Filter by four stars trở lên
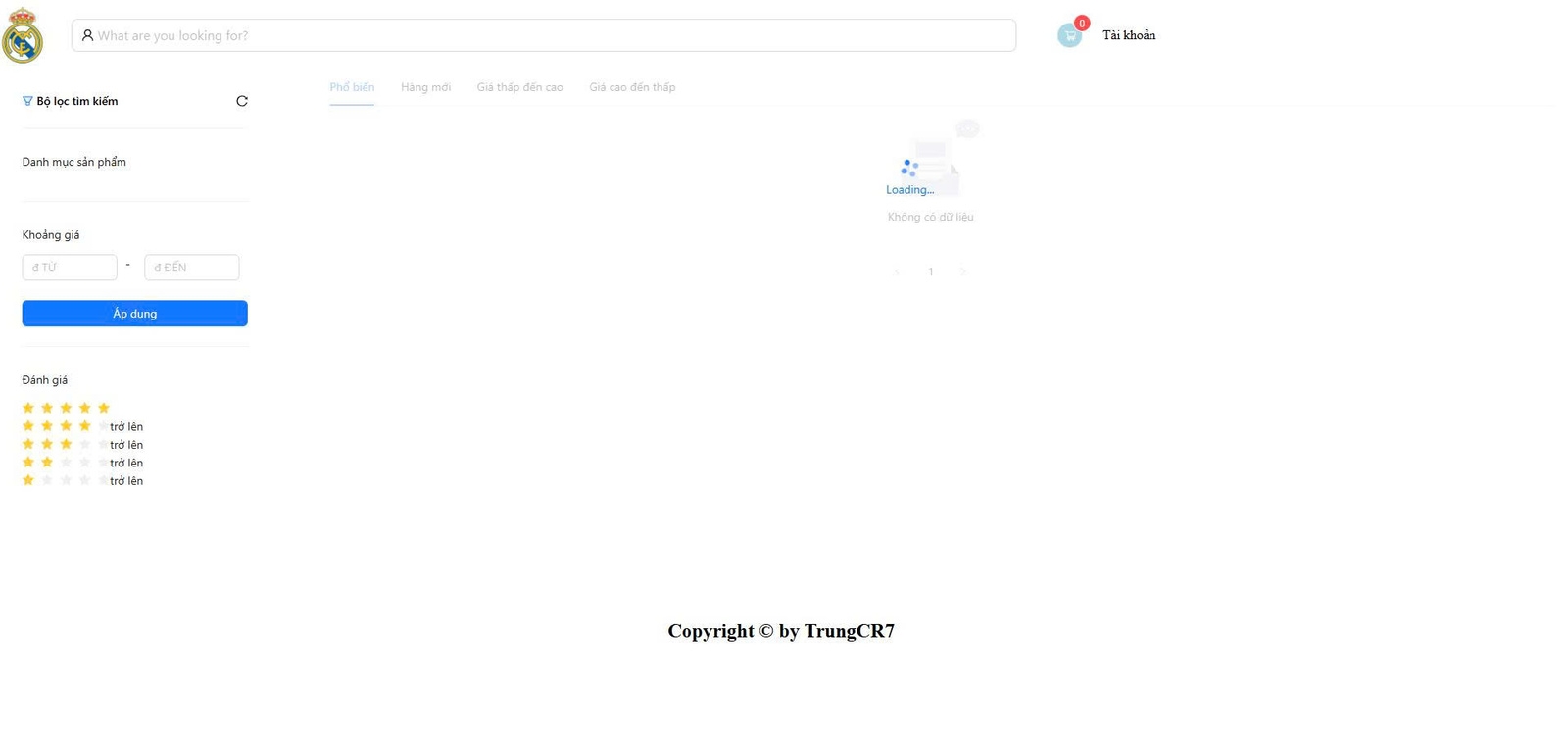This screenshot has height=735, width=1568. point(82,426)
